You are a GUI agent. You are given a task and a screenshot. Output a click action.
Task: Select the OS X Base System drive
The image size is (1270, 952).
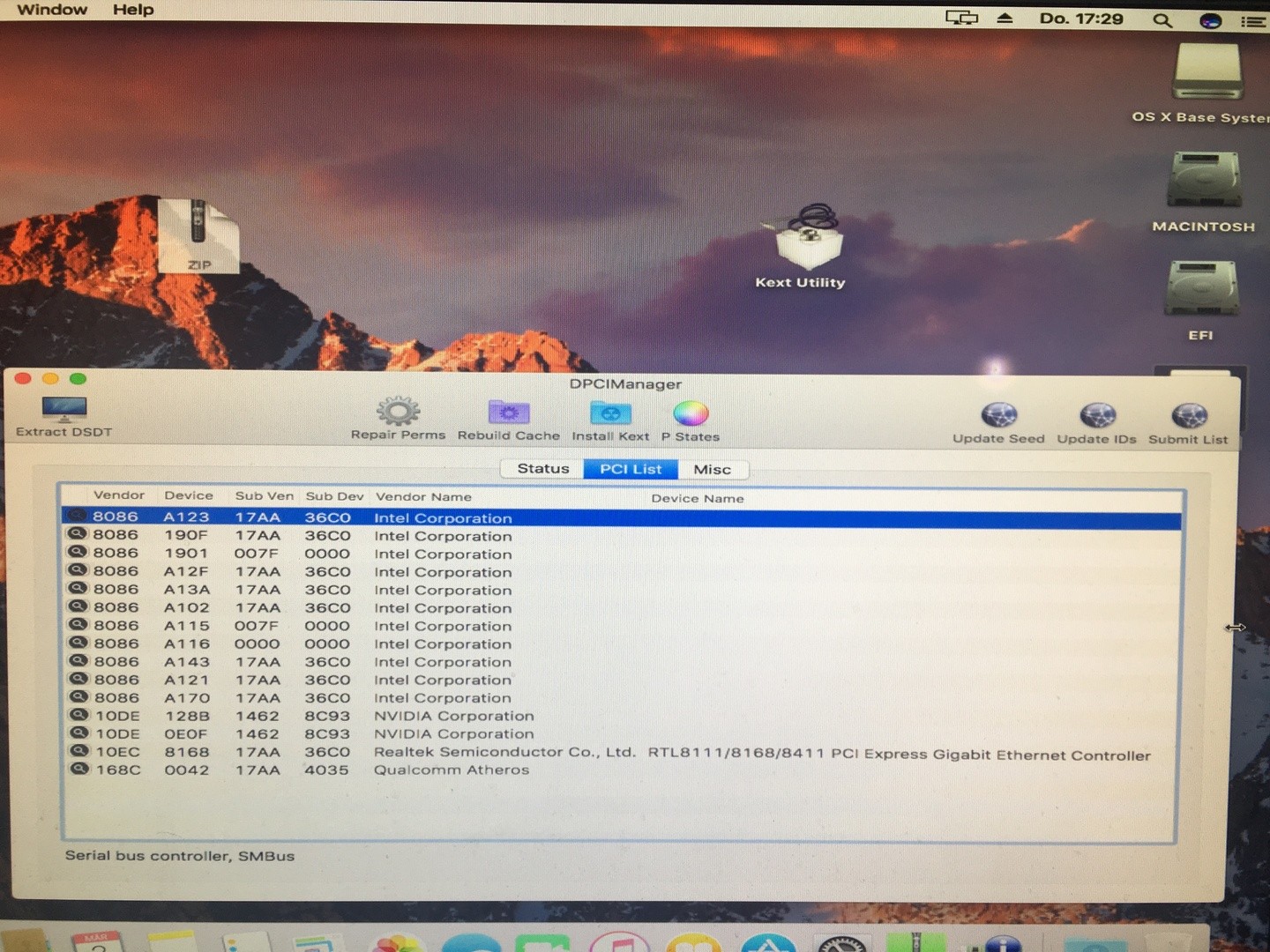point(1206,71)
